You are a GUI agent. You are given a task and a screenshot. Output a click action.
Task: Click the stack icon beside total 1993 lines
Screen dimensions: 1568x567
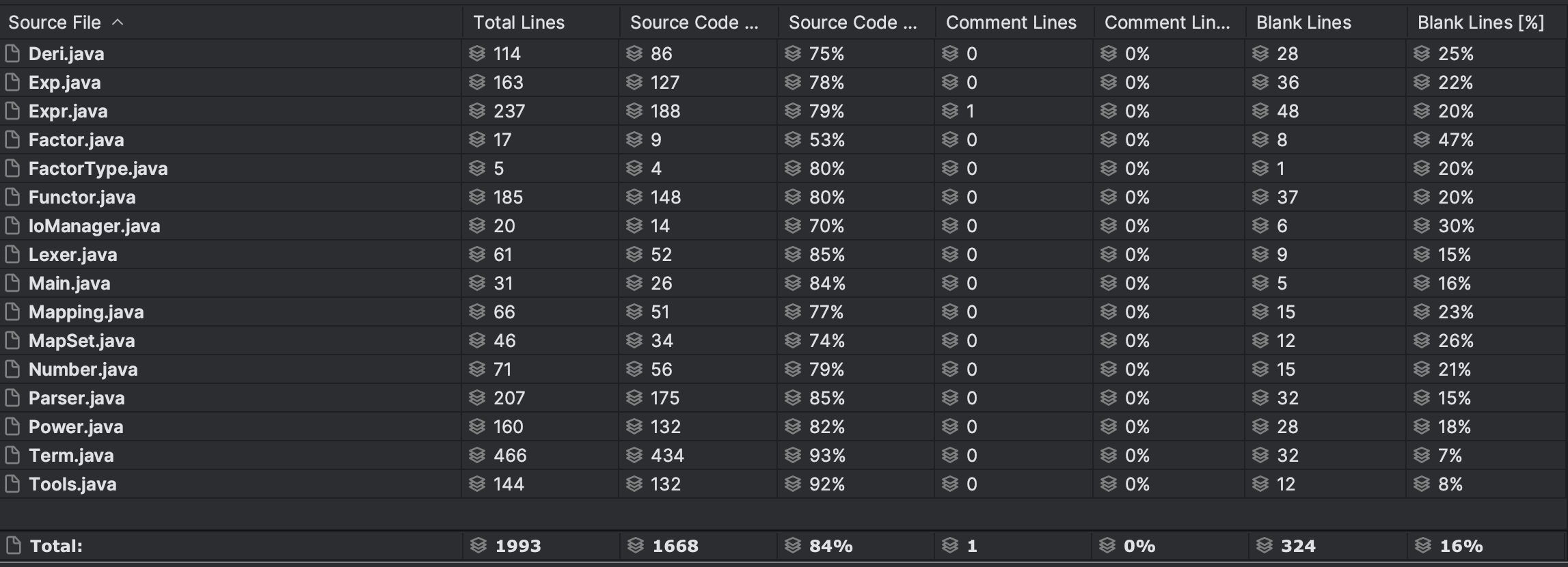click(x=478, y=545)
